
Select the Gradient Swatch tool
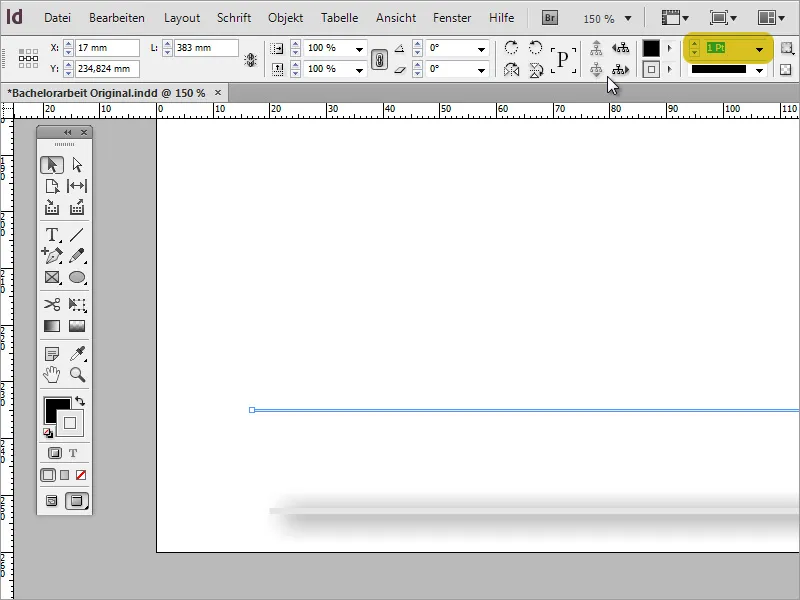(52, 326)
